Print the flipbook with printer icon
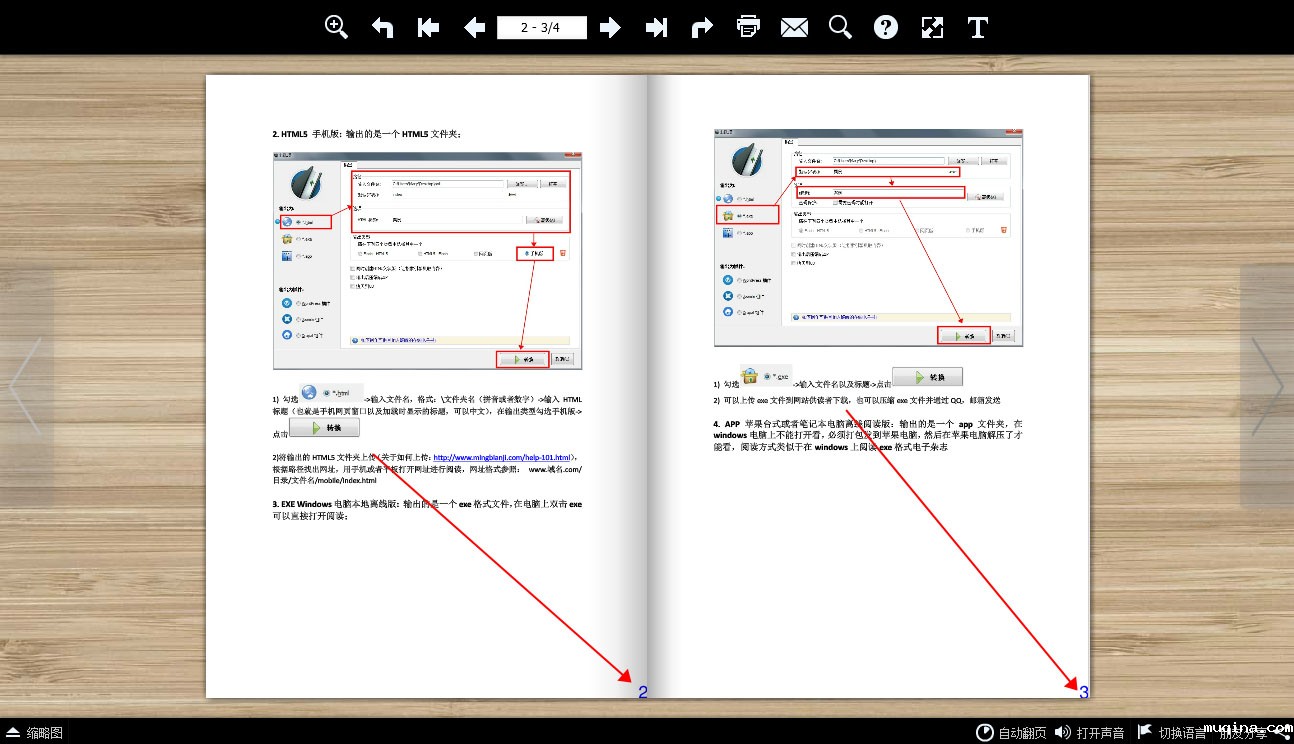Image resolution: width=1294 pixels, height=744 pixels. click(748, 27)
